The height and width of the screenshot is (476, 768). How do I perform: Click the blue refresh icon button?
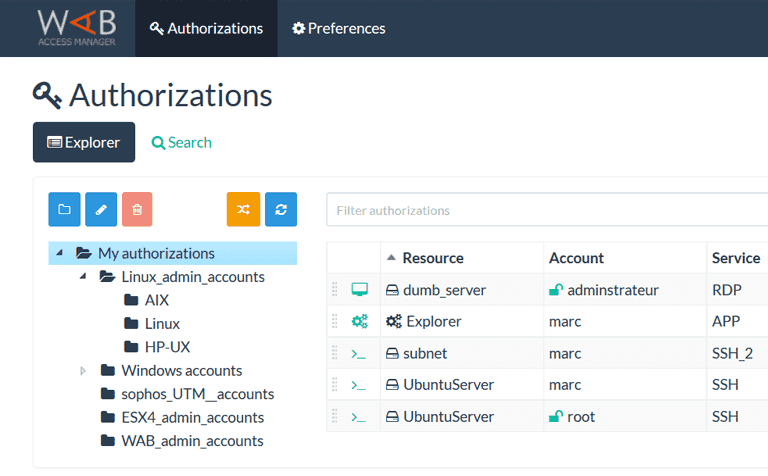coord(281,209)
